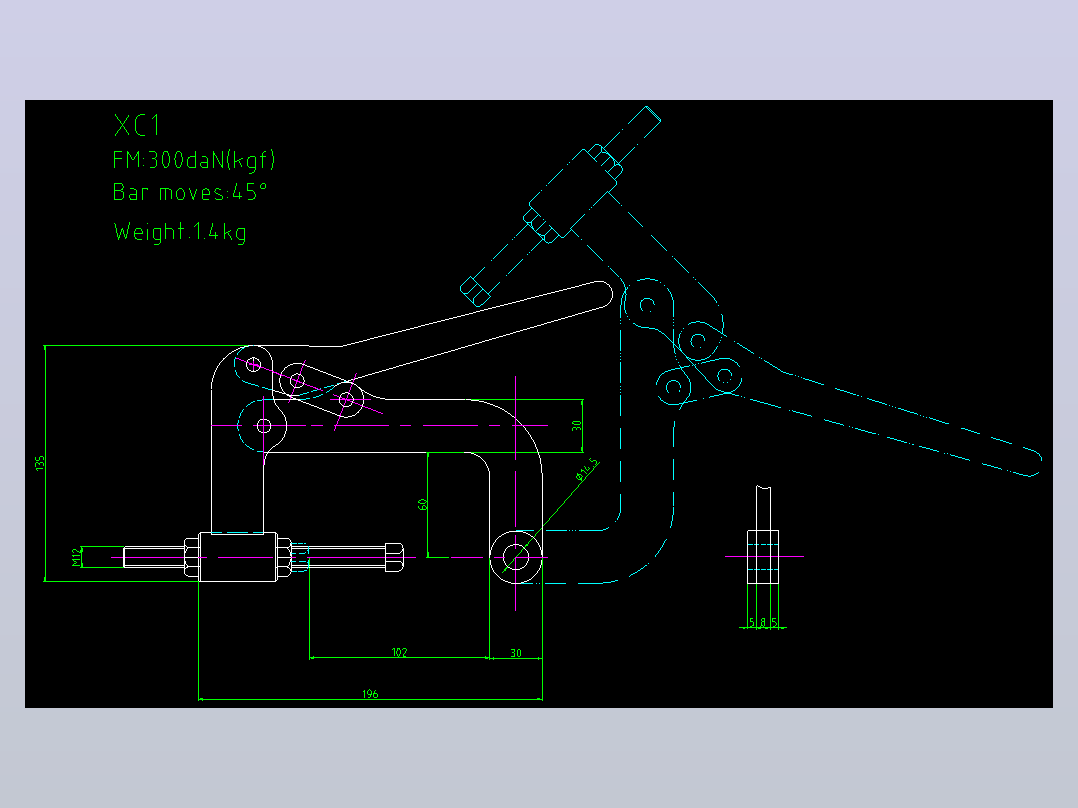Select the FM:300daN(kgf) annotation
This screenshot has height=808, width=1078.
click(194, 160)
